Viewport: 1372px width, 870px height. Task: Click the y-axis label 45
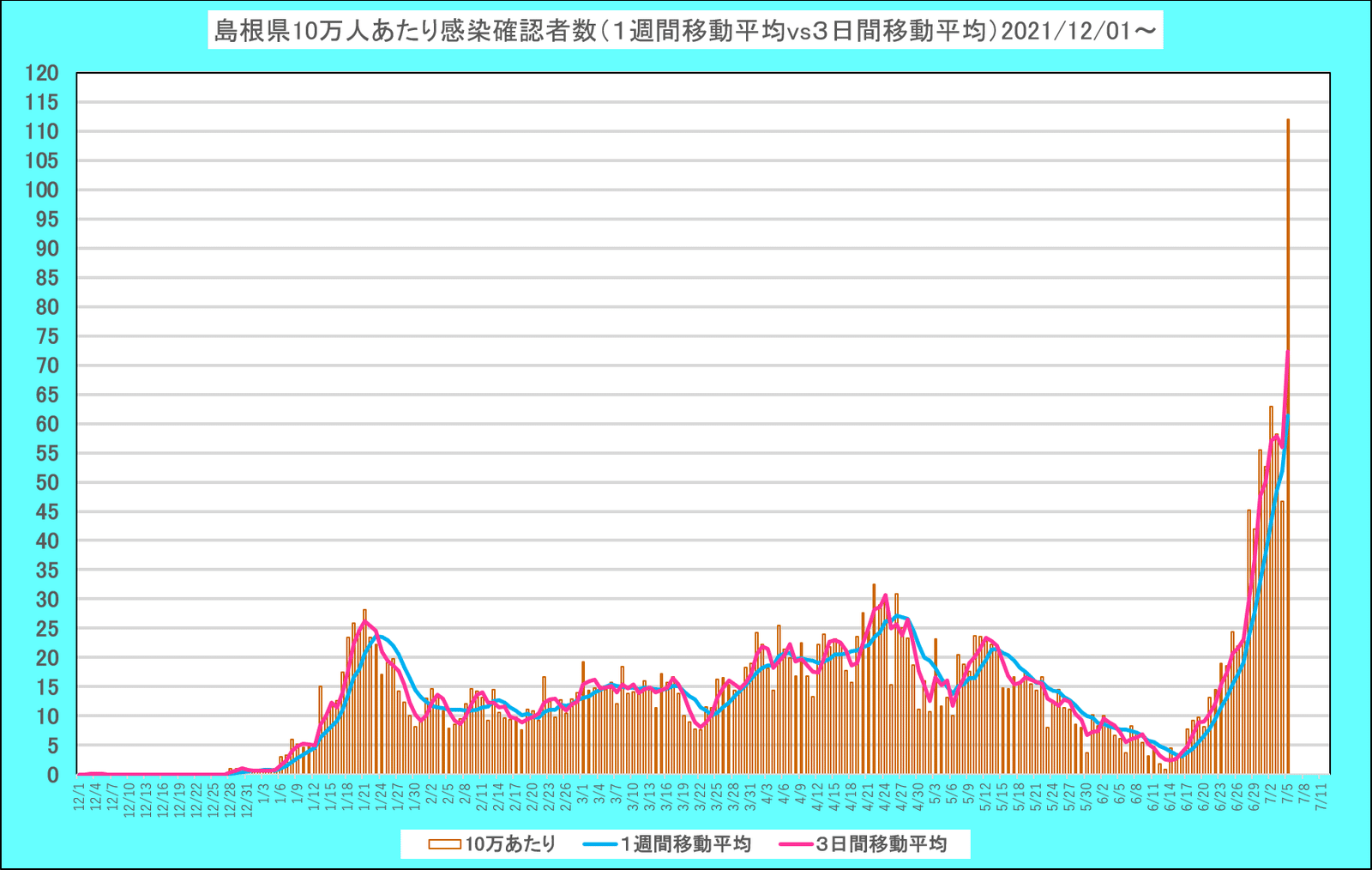pyautogui.click(x=47, y=511)
